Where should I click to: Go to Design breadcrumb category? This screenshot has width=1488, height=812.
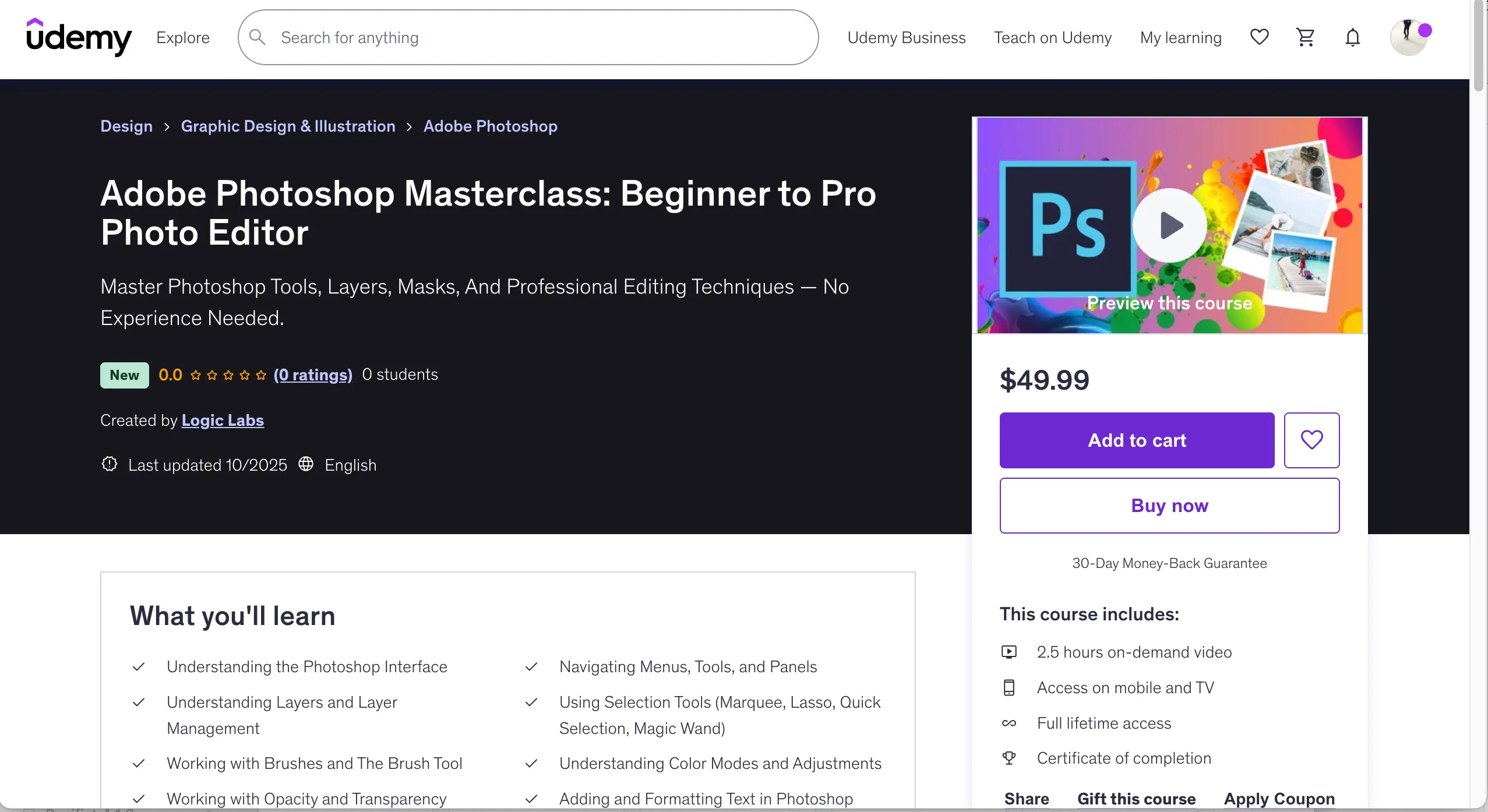click(126, 126)
